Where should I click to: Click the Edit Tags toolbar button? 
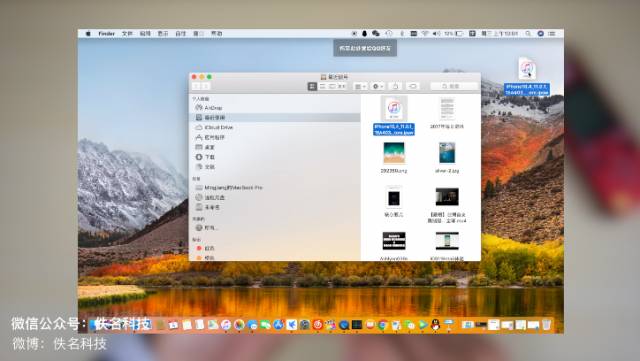[x=413, y=86]
